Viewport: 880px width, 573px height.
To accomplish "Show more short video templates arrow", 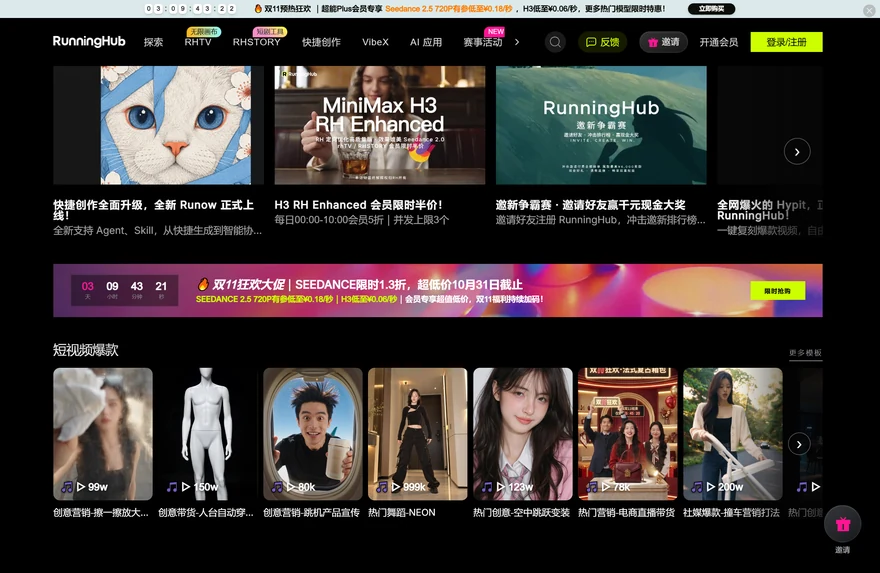I will [x=799, y=444].
